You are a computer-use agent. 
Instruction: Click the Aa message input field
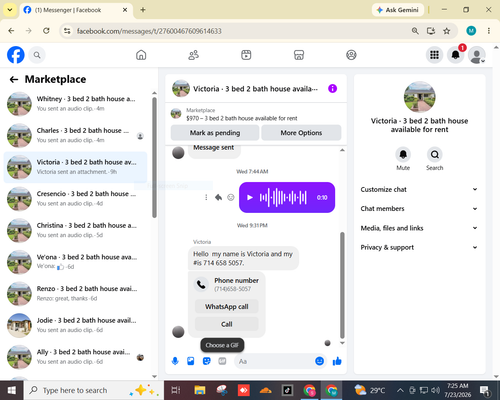pos(275,361)
